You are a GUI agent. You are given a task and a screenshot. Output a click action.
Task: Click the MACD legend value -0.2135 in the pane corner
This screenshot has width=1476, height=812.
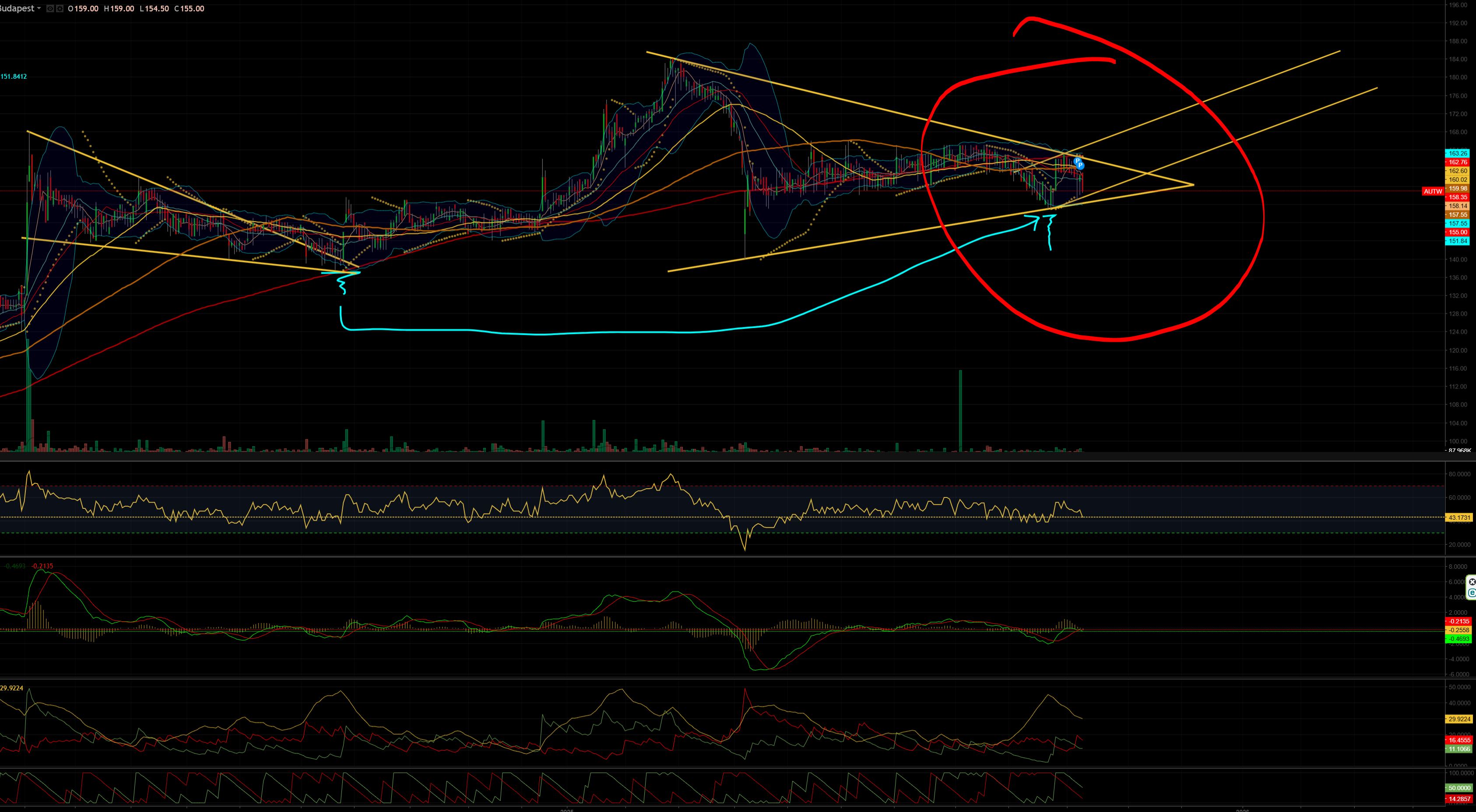coord(43,566)
